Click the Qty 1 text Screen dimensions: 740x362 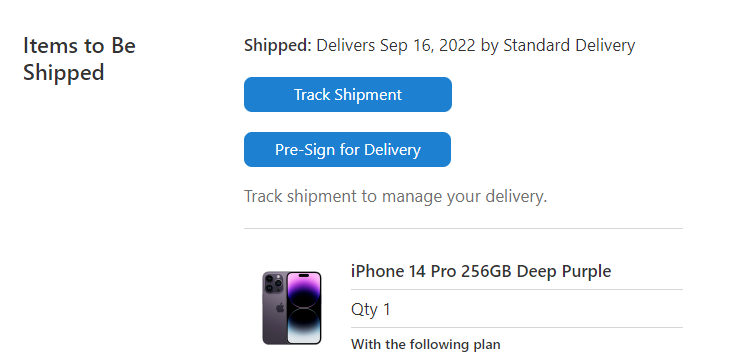[371, 310]
